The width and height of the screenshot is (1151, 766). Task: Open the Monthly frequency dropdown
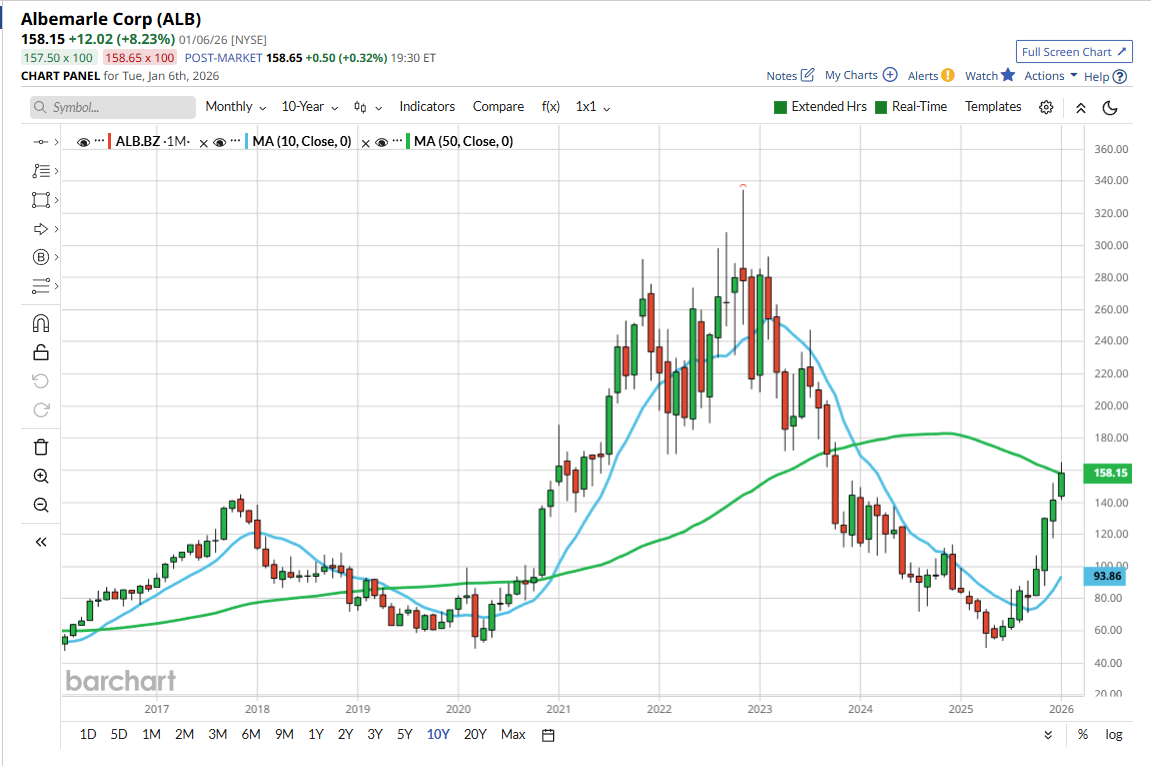point(235,107)
